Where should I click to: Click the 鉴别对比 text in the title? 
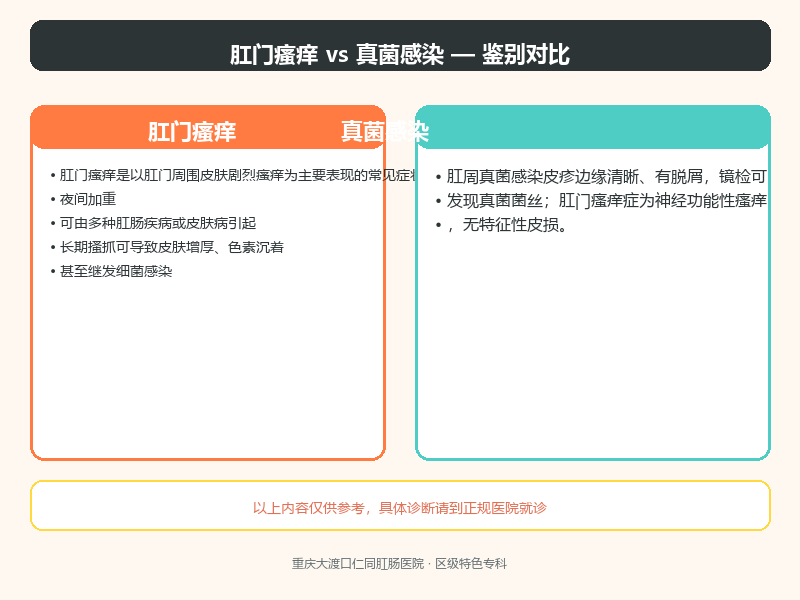(x=526, y=54)
